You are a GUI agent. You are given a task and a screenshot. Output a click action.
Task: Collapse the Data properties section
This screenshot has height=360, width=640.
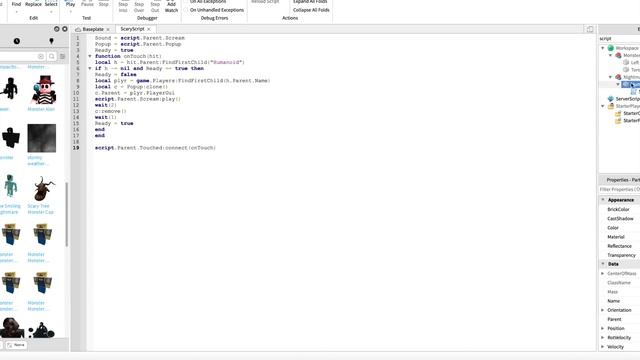[603, 264]
